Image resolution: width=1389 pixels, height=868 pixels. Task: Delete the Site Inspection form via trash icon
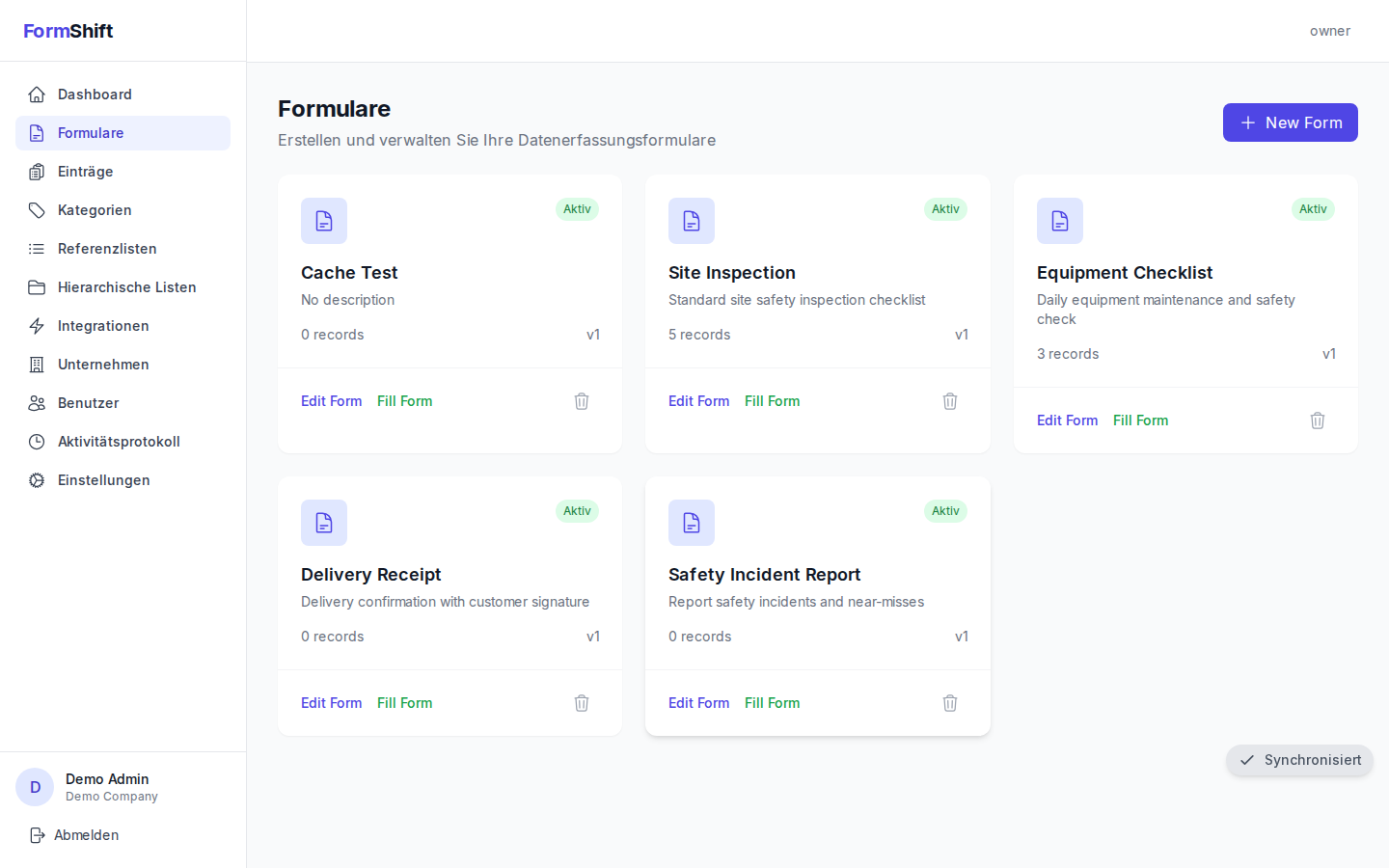coord(950,401)
